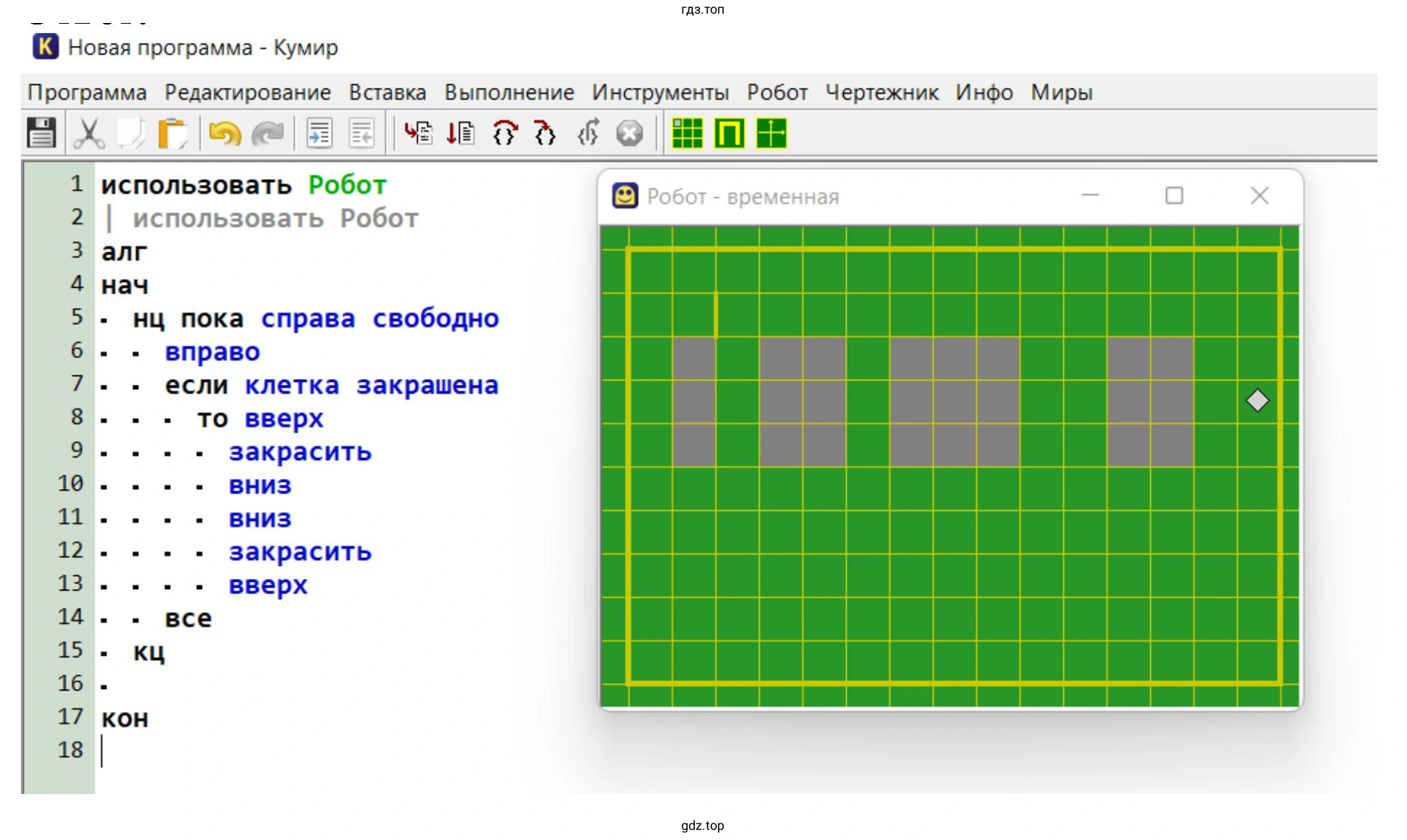Open the Робот menu
Screen dimensions: 1407x840
point(777,92)
